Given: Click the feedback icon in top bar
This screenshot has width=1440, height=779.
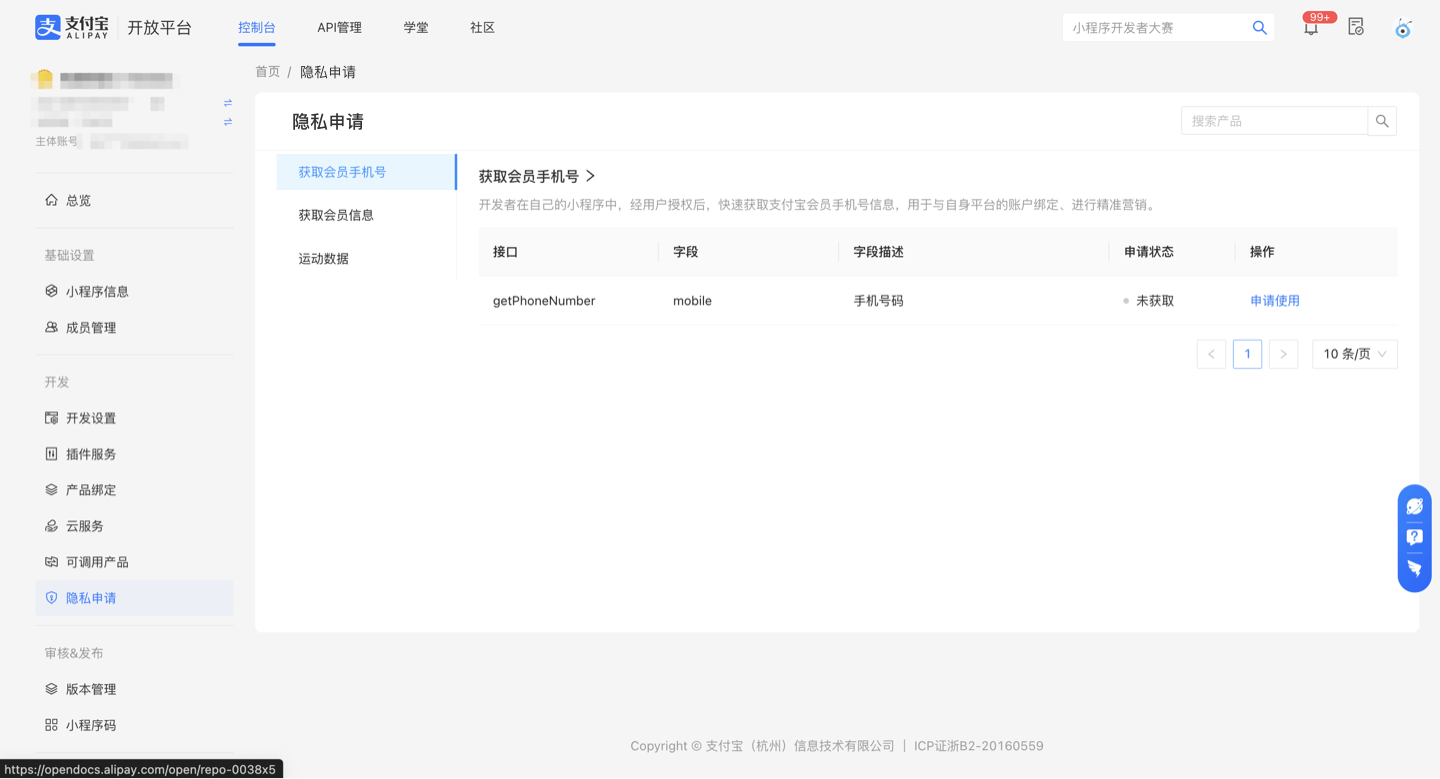Looking at the screenshot, I should pos(1356,27).
